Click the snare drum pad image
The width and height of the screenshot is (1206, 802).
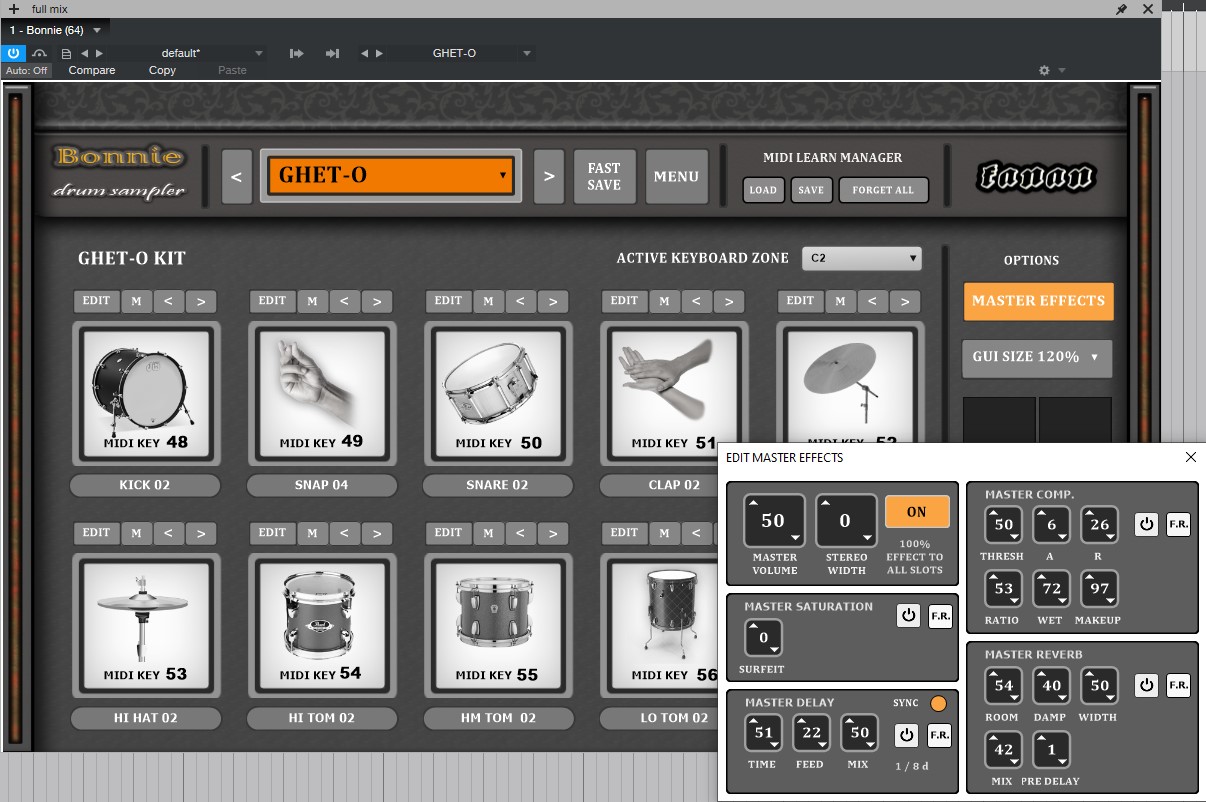[x=497, y=384]
